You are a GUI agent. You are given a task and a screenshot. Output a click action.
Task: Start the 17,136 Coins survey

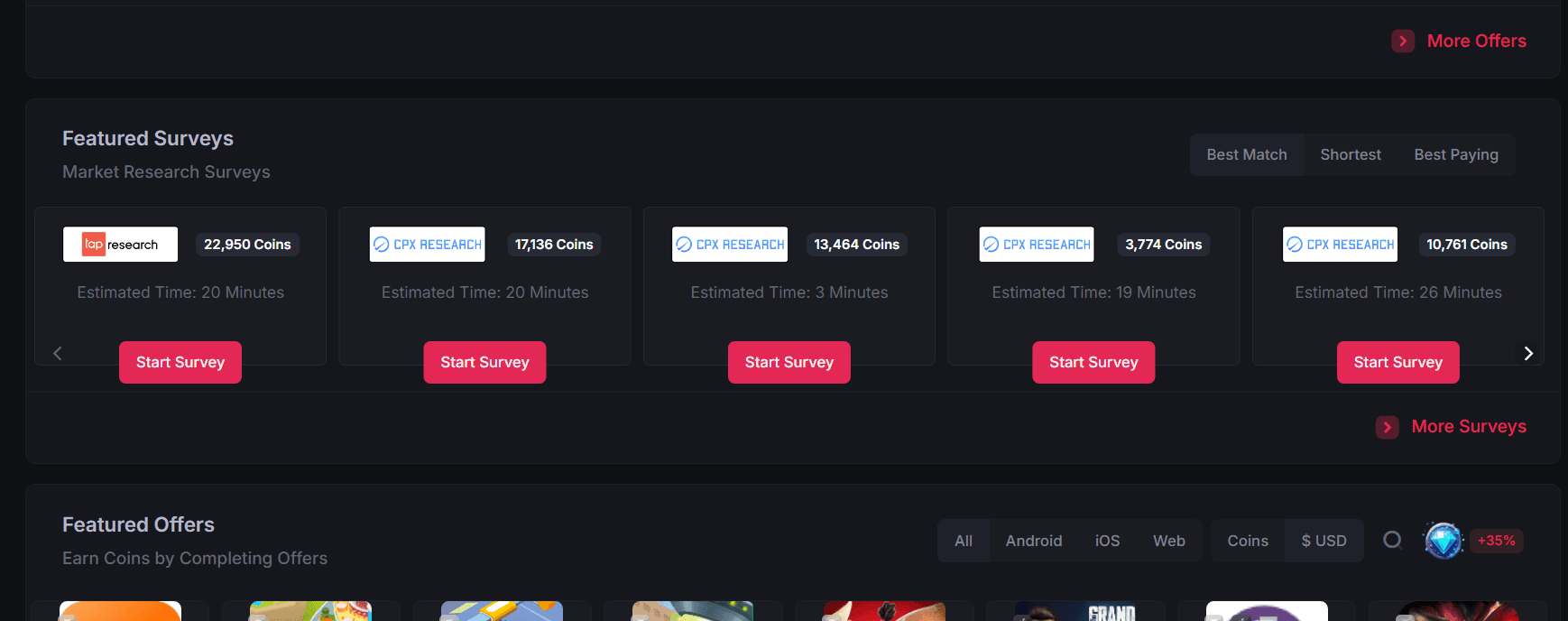coord(484,363)
